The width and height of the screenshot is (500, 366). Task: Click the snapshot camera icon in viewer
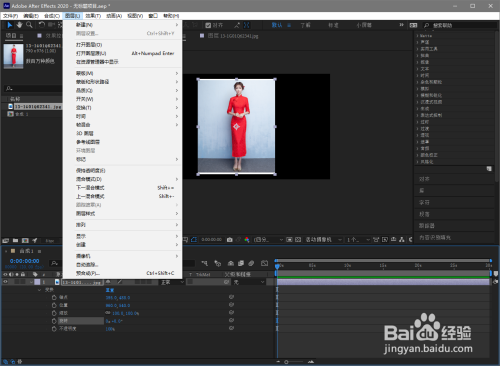tap(230, 240)
